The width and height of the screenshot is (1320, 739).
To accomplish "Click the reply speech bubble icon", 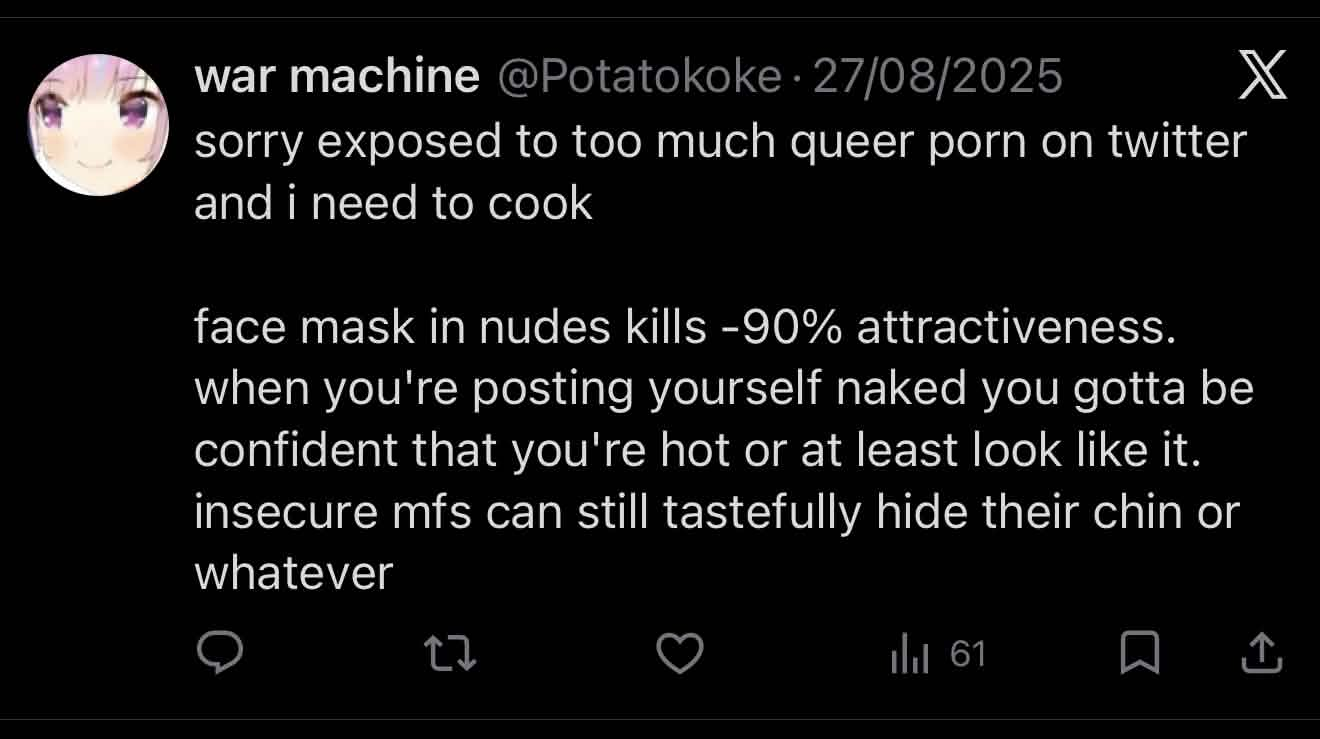I will click(x=218, y=654).
